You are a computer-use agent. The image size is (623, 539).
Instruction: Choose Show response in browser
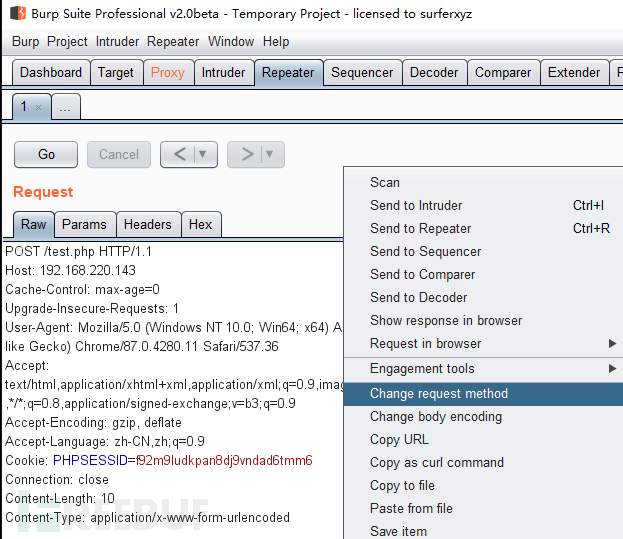click(484, 321)
